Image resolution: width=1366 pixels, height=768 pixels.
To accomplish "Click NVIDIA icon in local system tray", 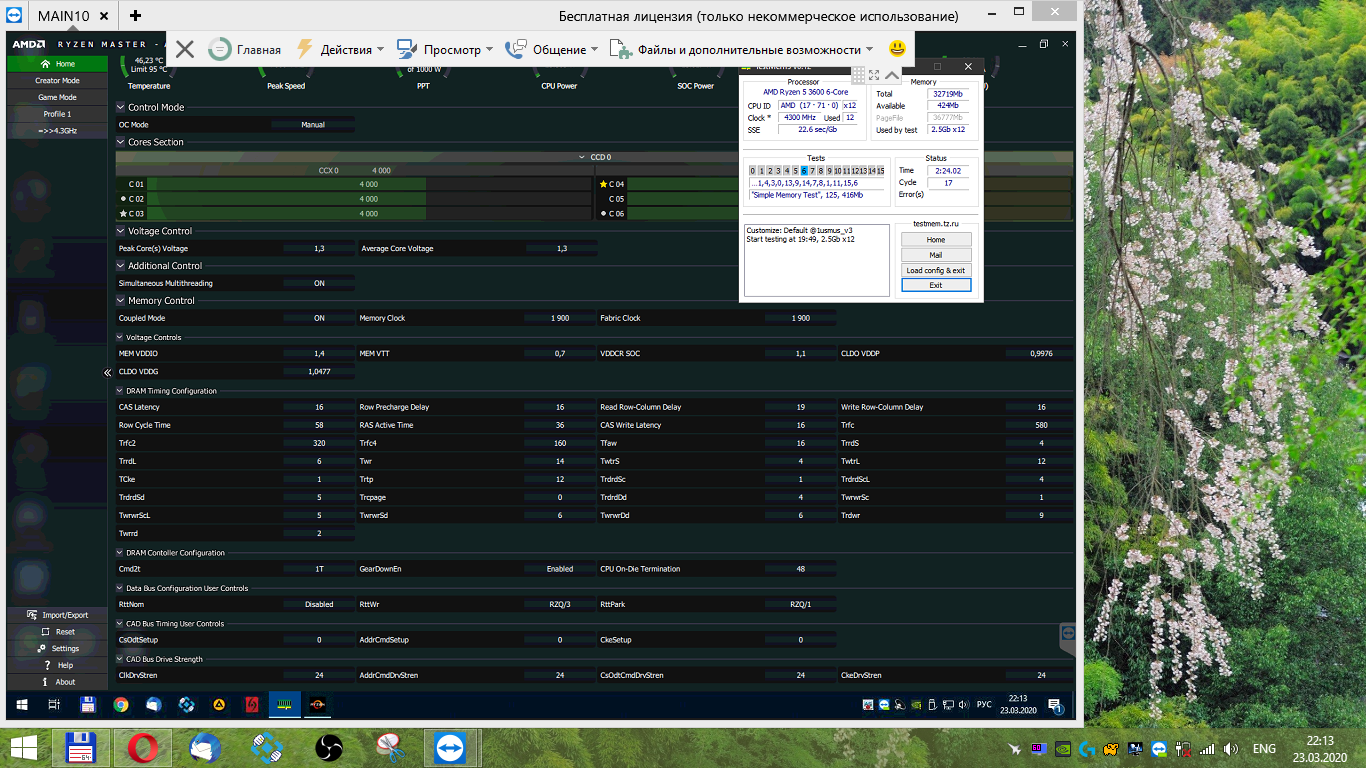I will click(x=1064, y=748).
